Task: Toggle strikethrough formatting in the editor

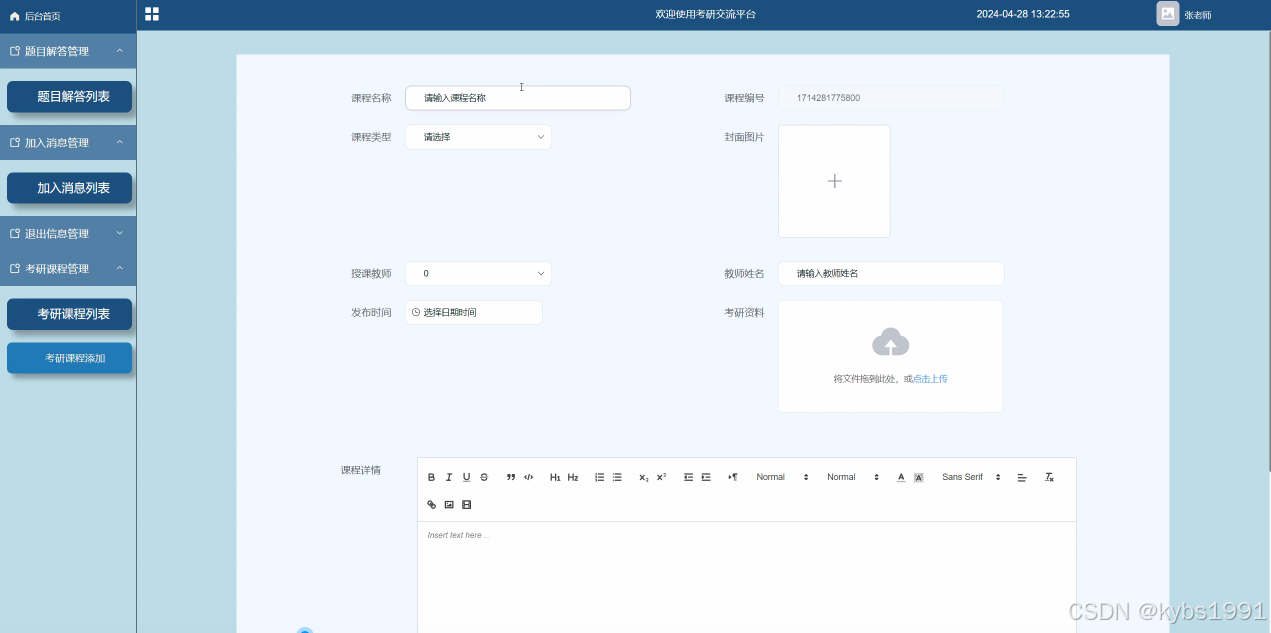Action: coord(484,478)
